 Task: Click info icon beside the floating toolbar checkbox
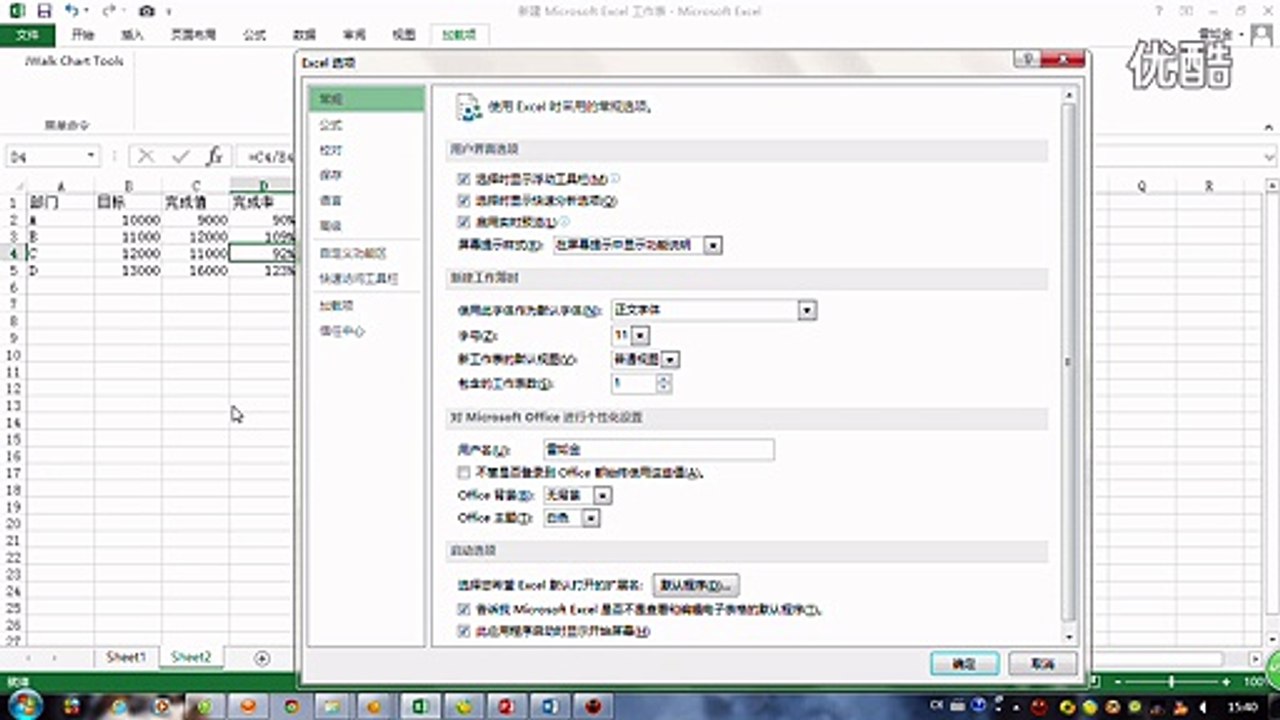tap(615, 178)
